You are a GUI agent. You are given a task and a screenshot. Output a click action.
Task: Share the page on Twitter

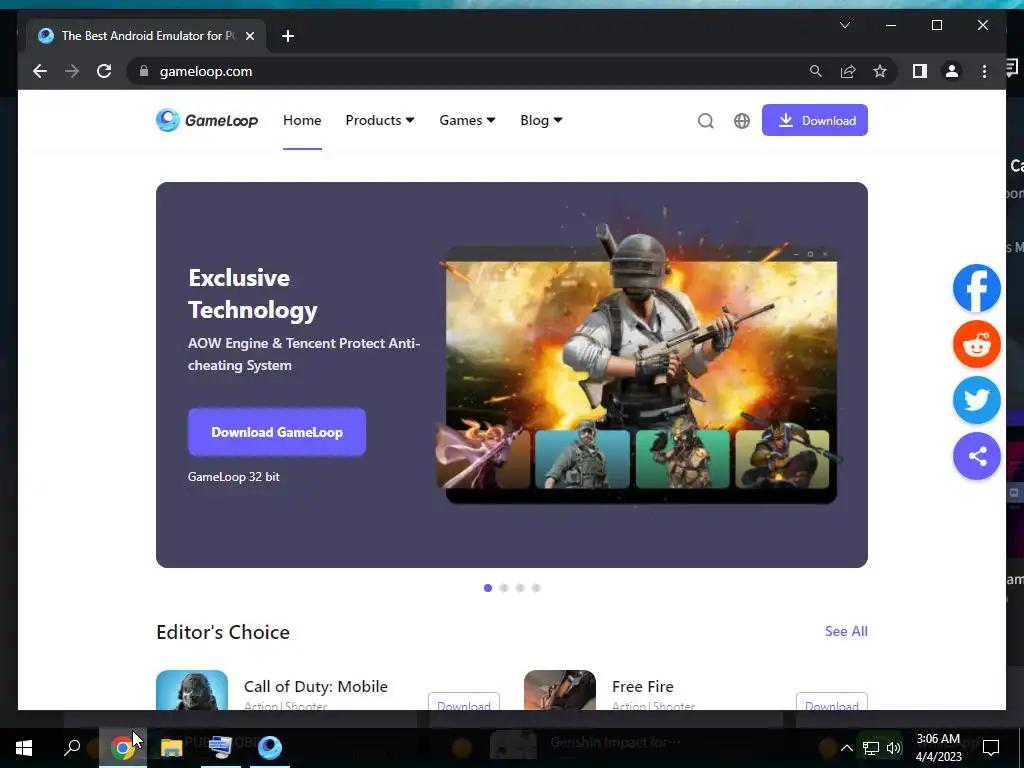976,400
